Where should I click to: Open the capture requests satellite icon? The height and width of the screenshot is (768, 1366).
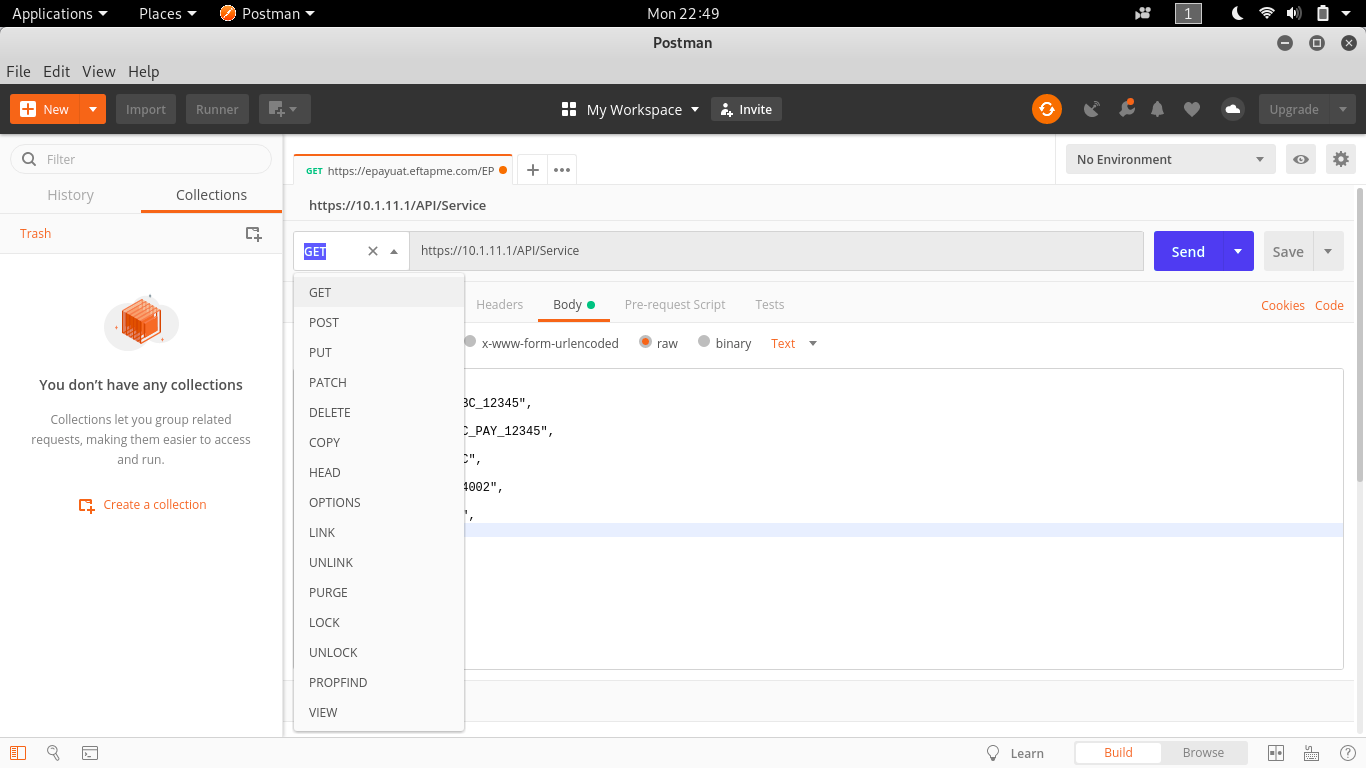(1092, 109)
